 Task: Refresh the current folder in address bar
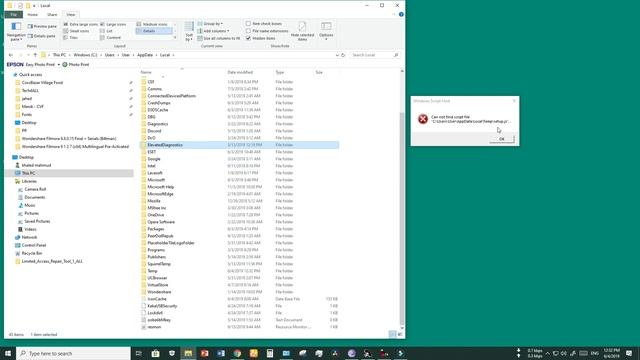point(343,55)
